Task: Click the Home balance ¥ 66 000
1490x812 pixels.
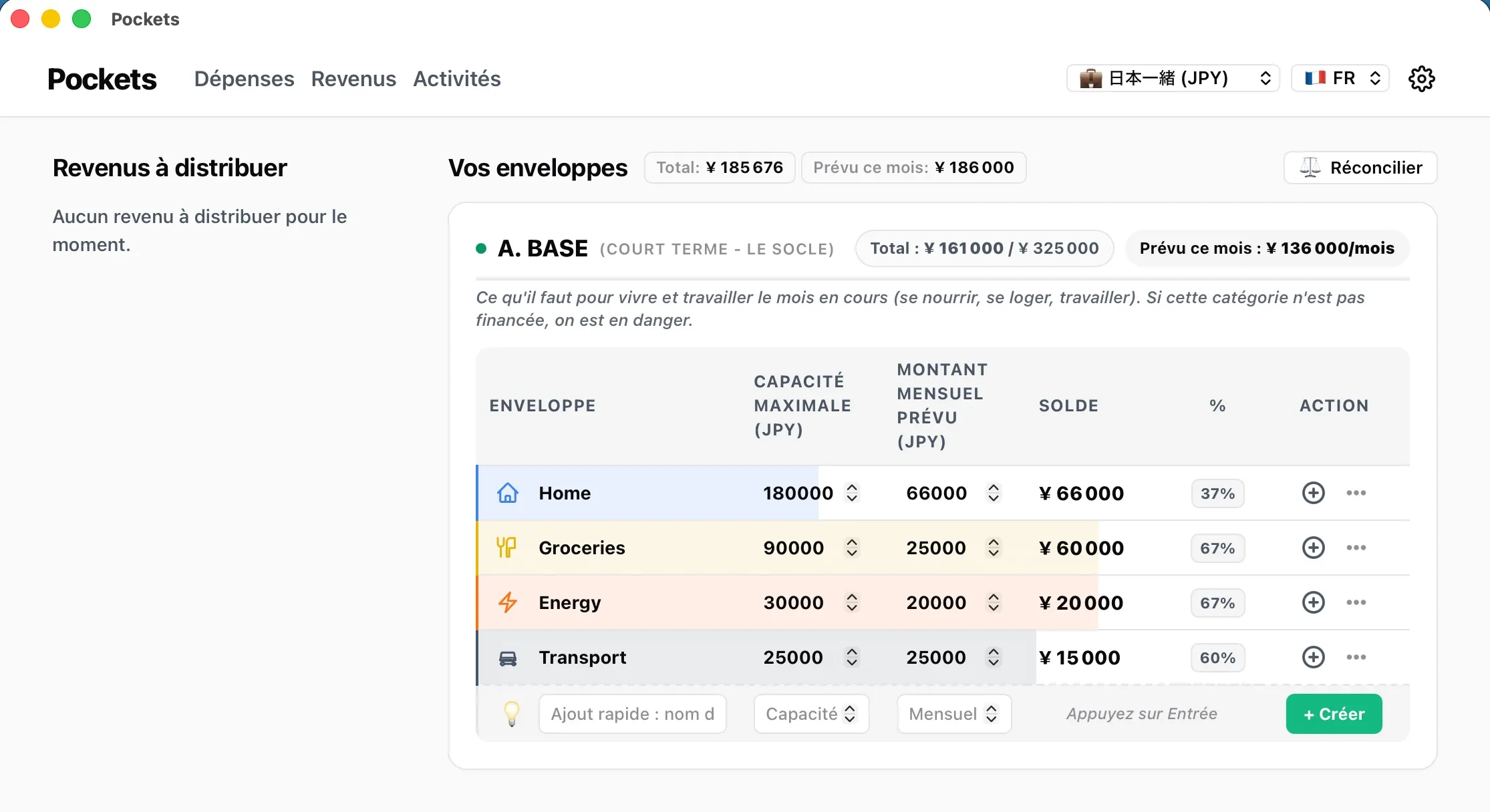Action: tap(1081, 493)
